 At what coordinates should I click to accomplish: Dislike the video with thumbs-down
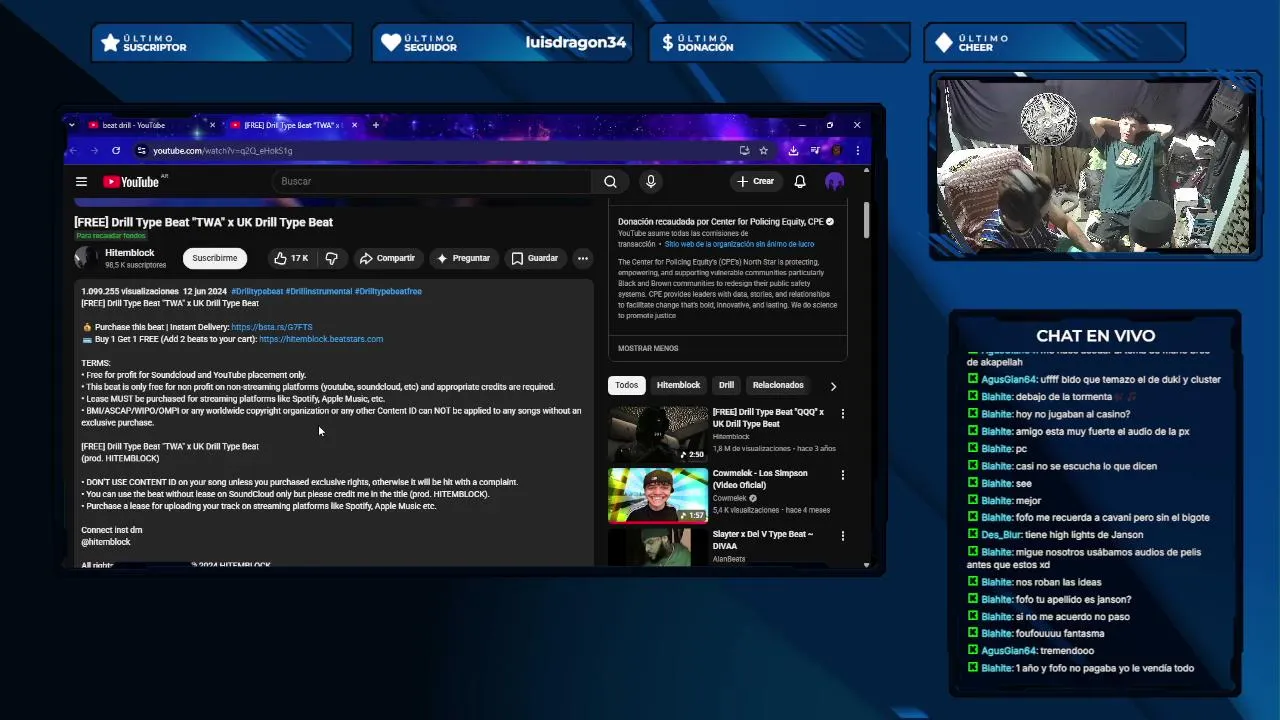332,258
